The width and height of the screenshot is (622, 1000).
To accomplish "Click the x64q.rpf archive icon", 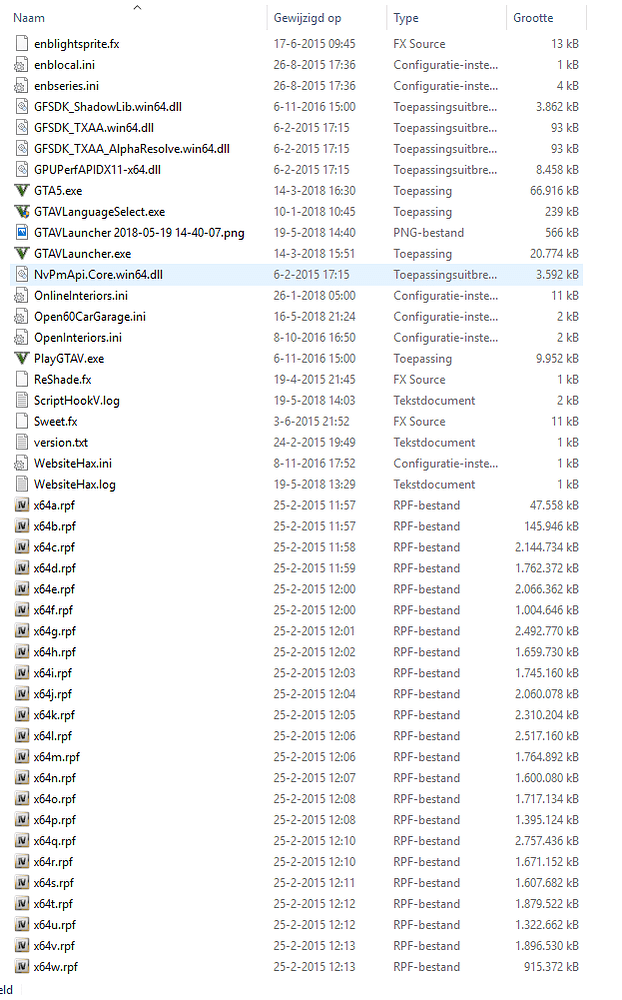I will (22, 841).
